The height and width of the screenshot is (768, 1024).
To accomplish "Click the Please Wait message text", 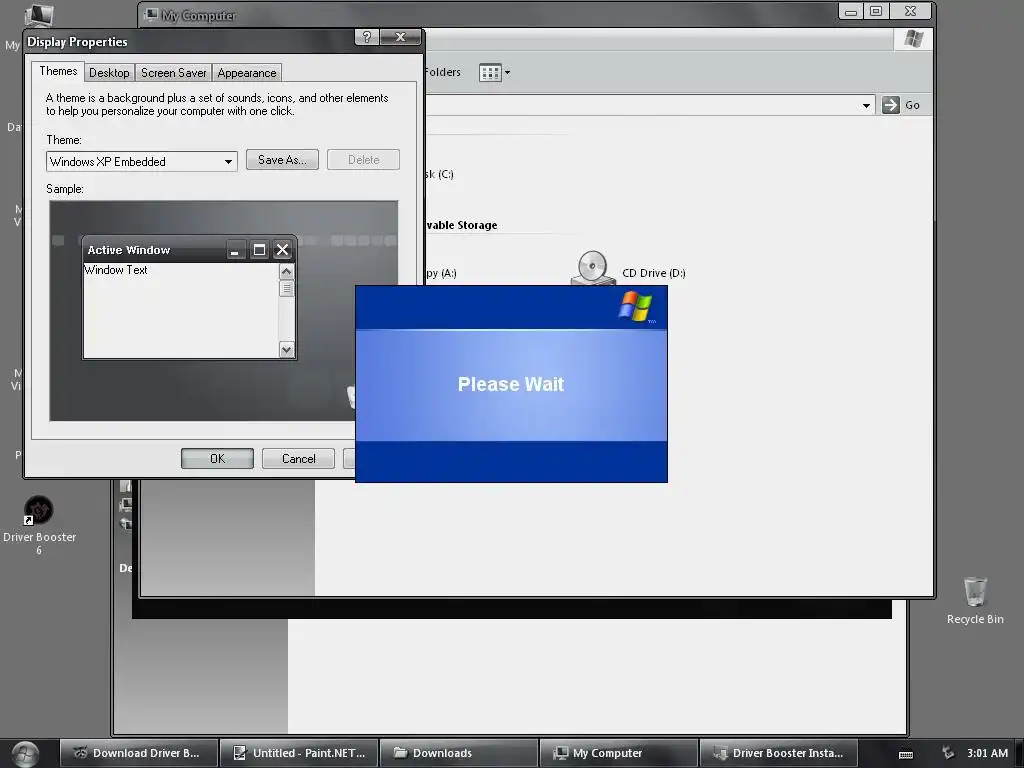I will 511,384.
